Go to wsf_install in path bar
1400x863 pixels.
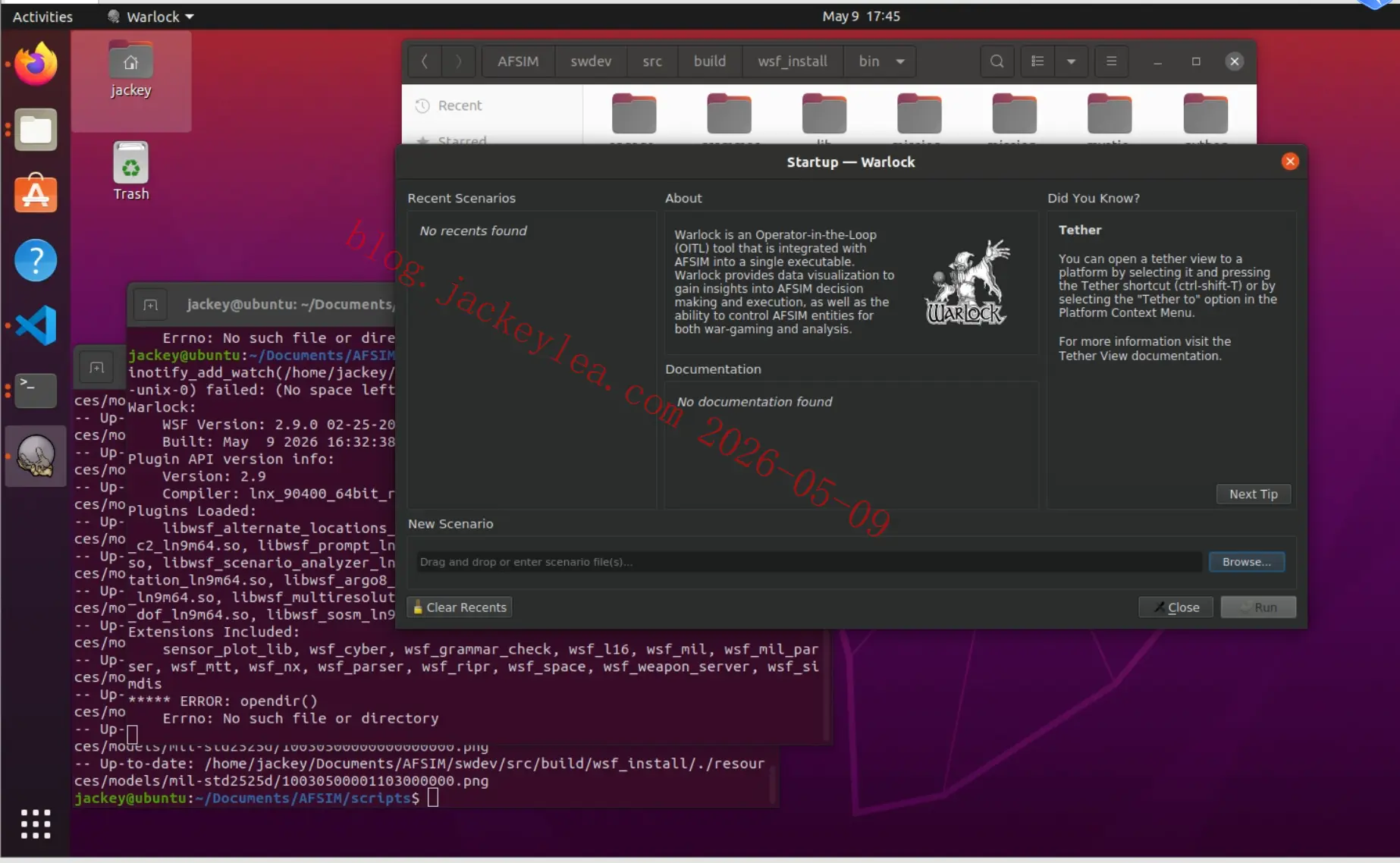coord(793,61)
